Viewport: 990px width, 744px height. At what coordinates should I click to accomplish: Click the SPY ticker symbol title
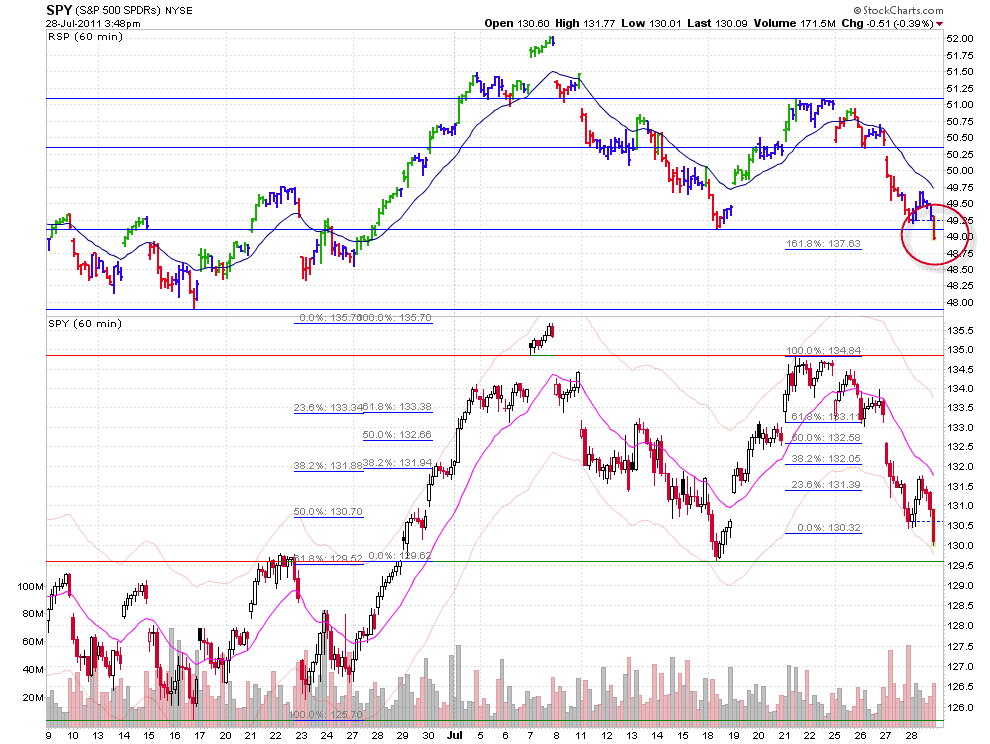(x=59, y=10)
